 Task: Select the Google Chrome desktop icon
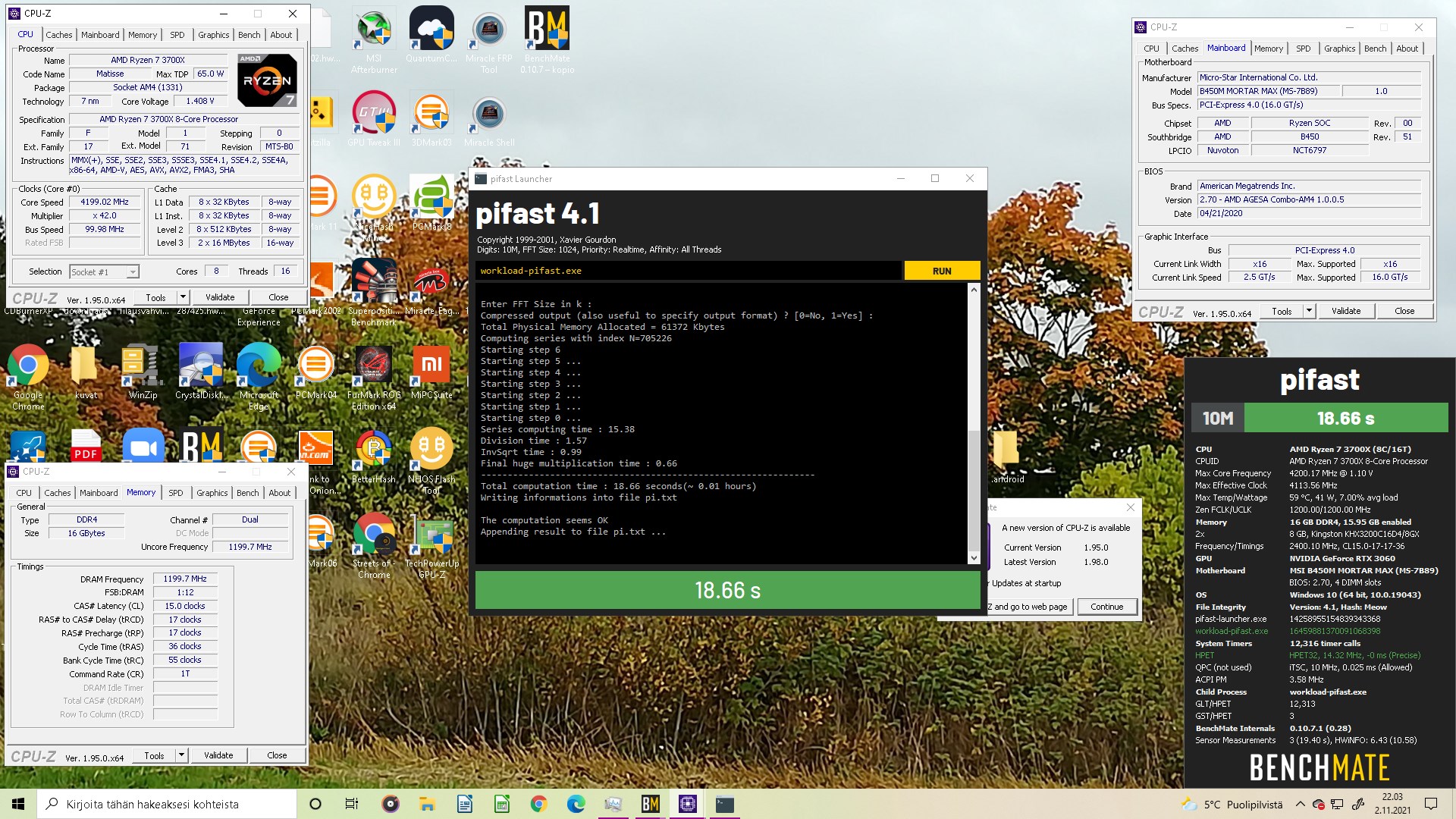point(28,377)
